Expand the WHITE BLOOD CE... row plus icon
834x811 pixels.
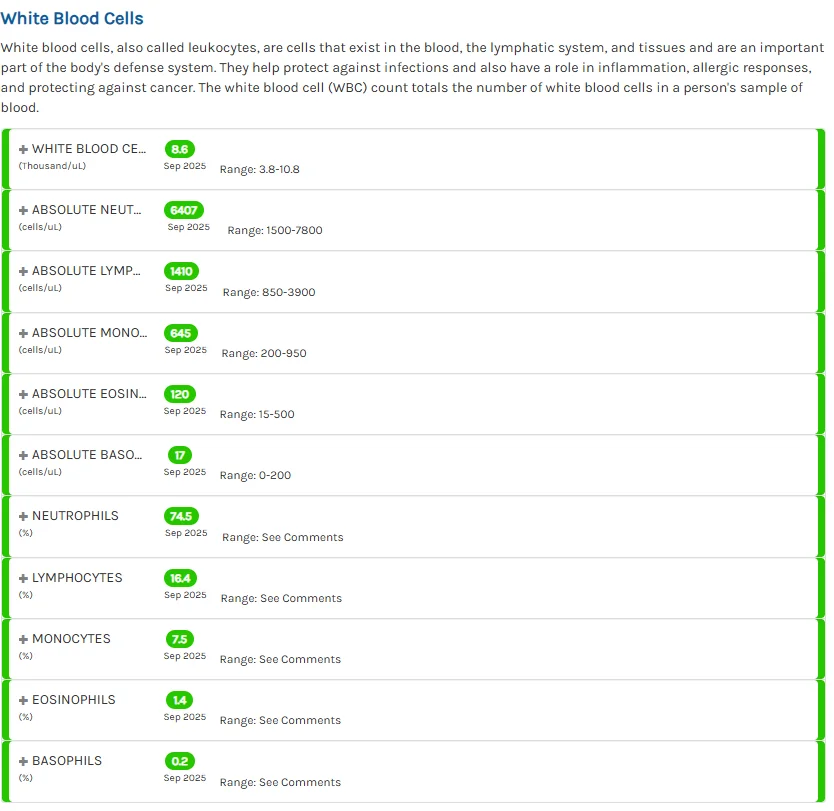click(x=23, y=149)
